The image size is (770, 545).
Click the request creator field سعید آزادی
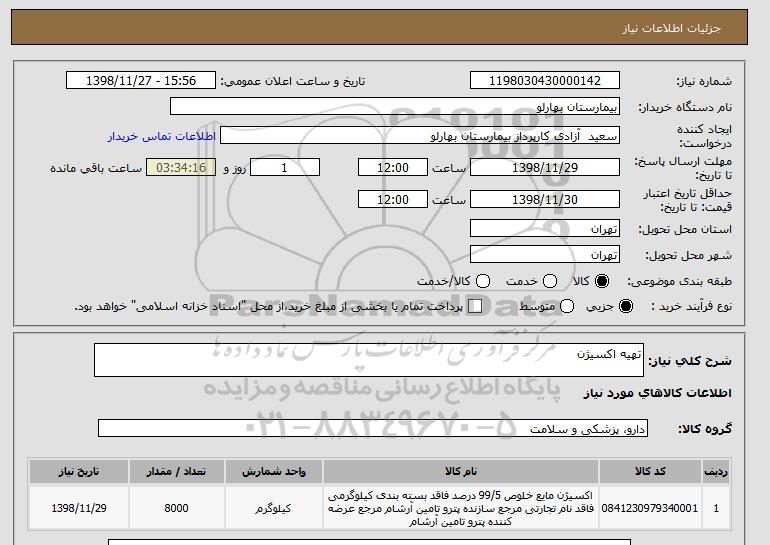(420, 136)
